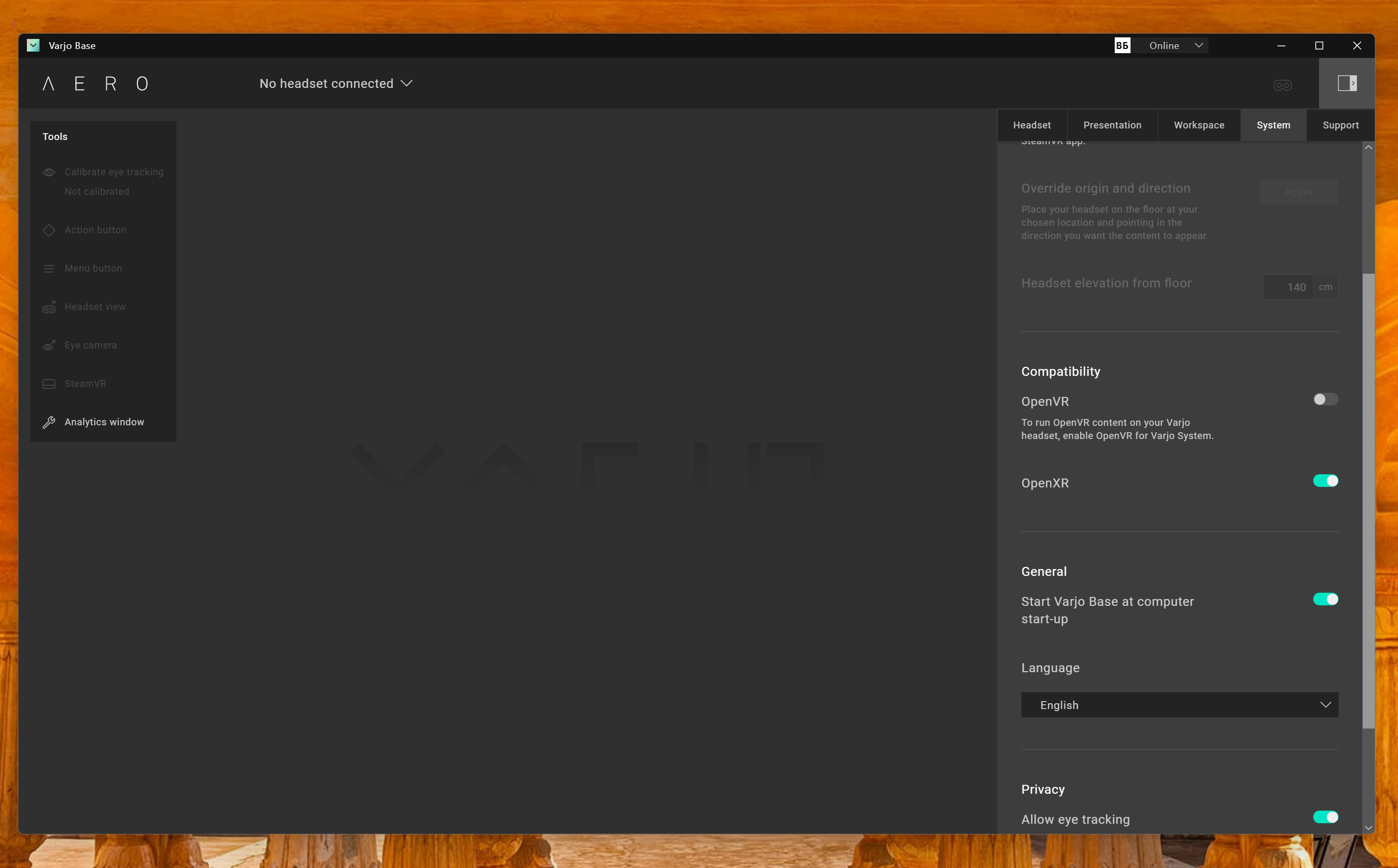Screen dimensions: 1398x868
Task: Open the Analytics window tool
Action: click(103, 422)
